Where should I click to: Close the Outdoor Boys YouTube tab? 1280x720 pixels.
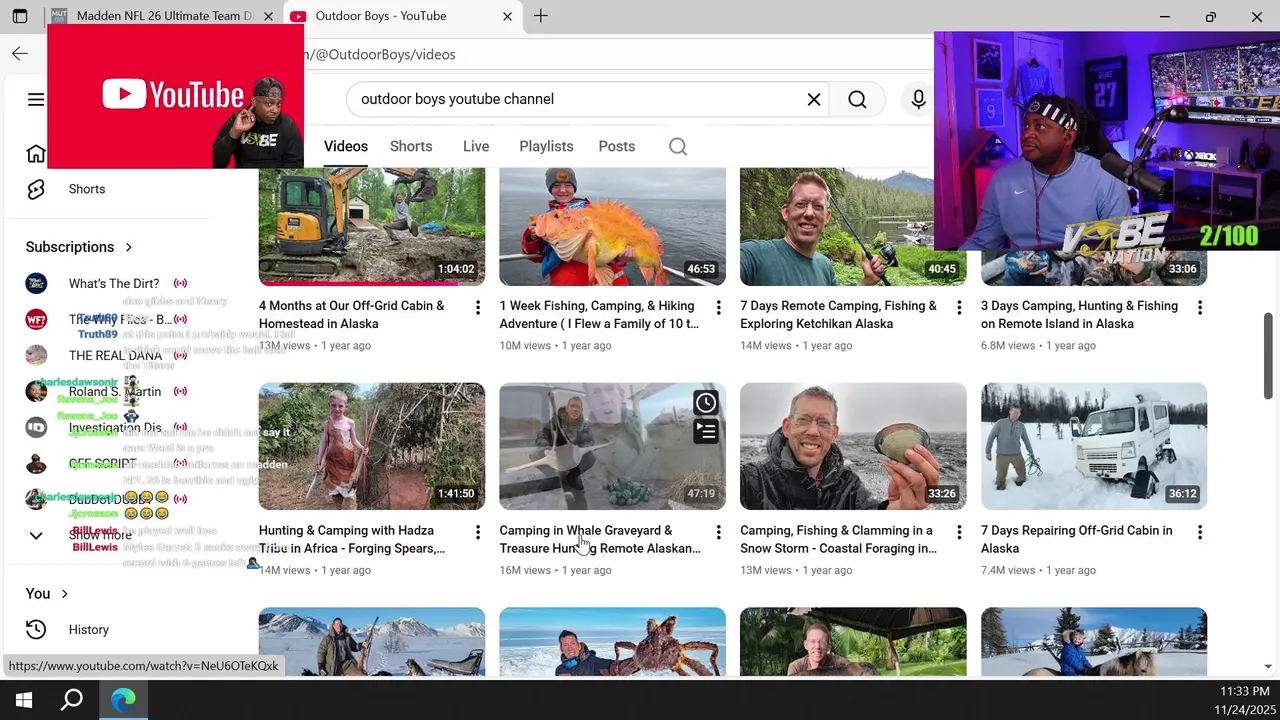coord(507,16)
